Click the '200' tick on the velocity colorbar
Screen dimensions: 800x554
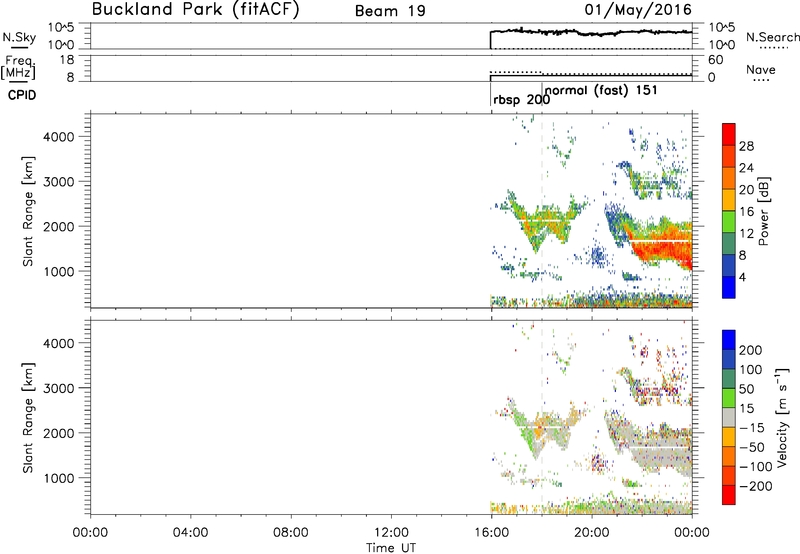(x=751, y=350)
